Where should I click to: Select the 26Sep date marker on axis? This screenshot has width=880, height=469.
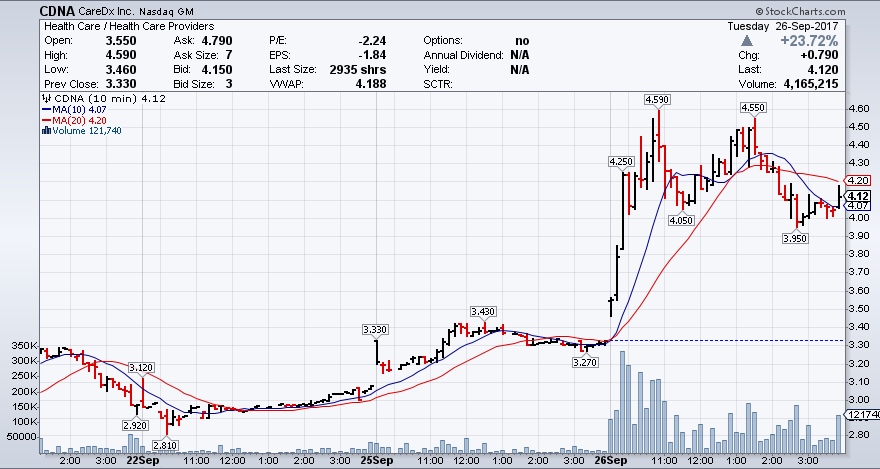click(611, 462)
